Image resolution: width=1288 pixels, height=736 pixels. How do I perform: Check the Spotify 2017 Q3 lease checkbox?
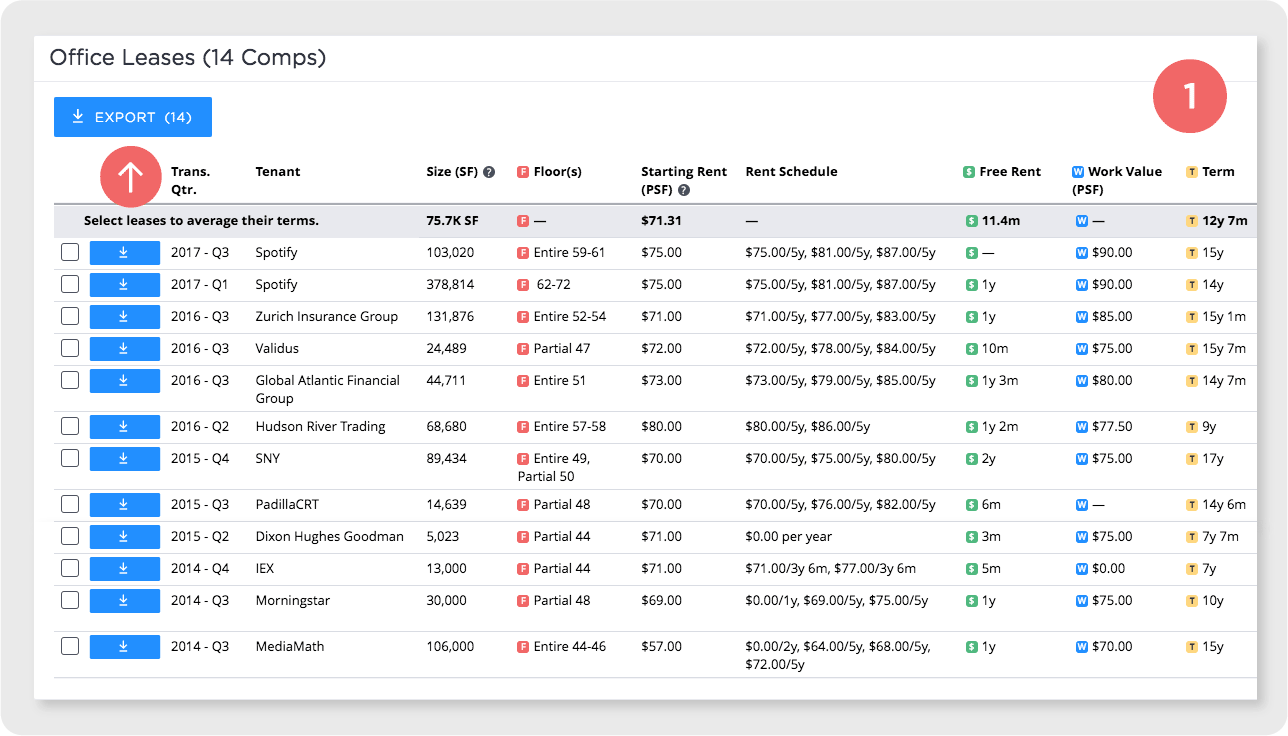point(69,252)
